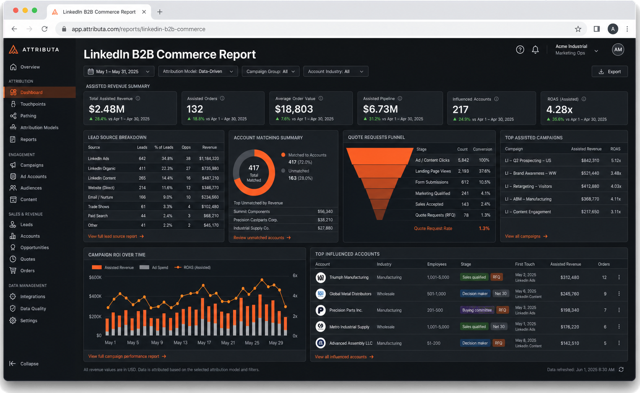This screenshot has width=640, height=393.
Task: Click info icon beside Assisted Orders
Action: 222,98
